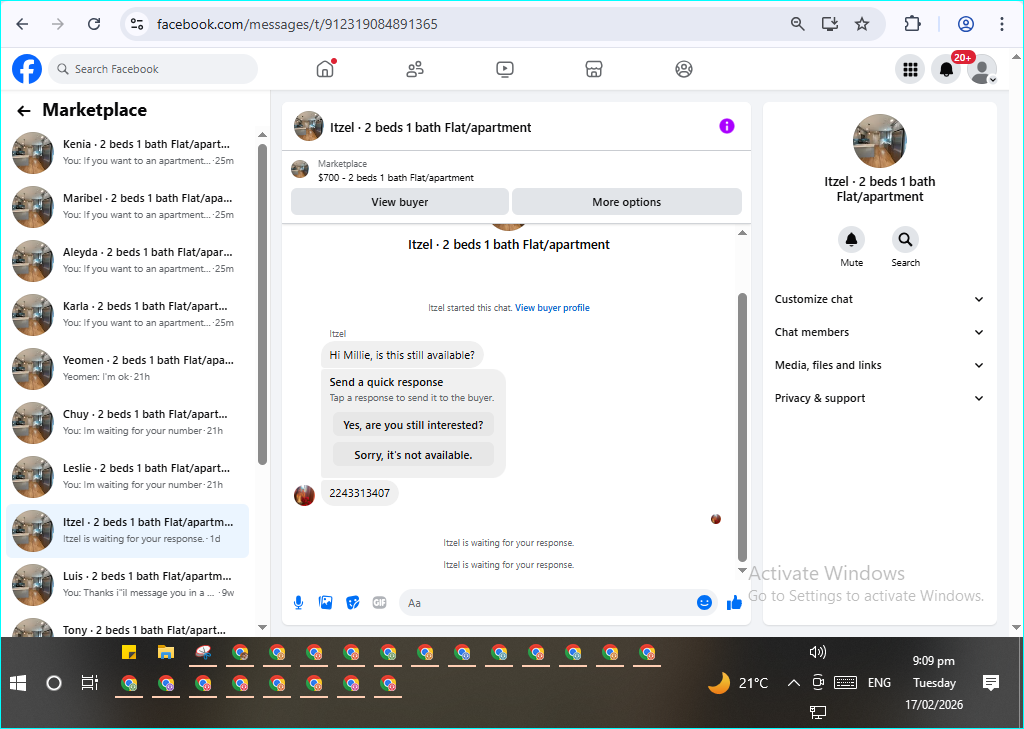Image resolution: width=1024 pixels, height=729 pixels.
Task: Expand the Chat members section
Action: click(879, 332)
